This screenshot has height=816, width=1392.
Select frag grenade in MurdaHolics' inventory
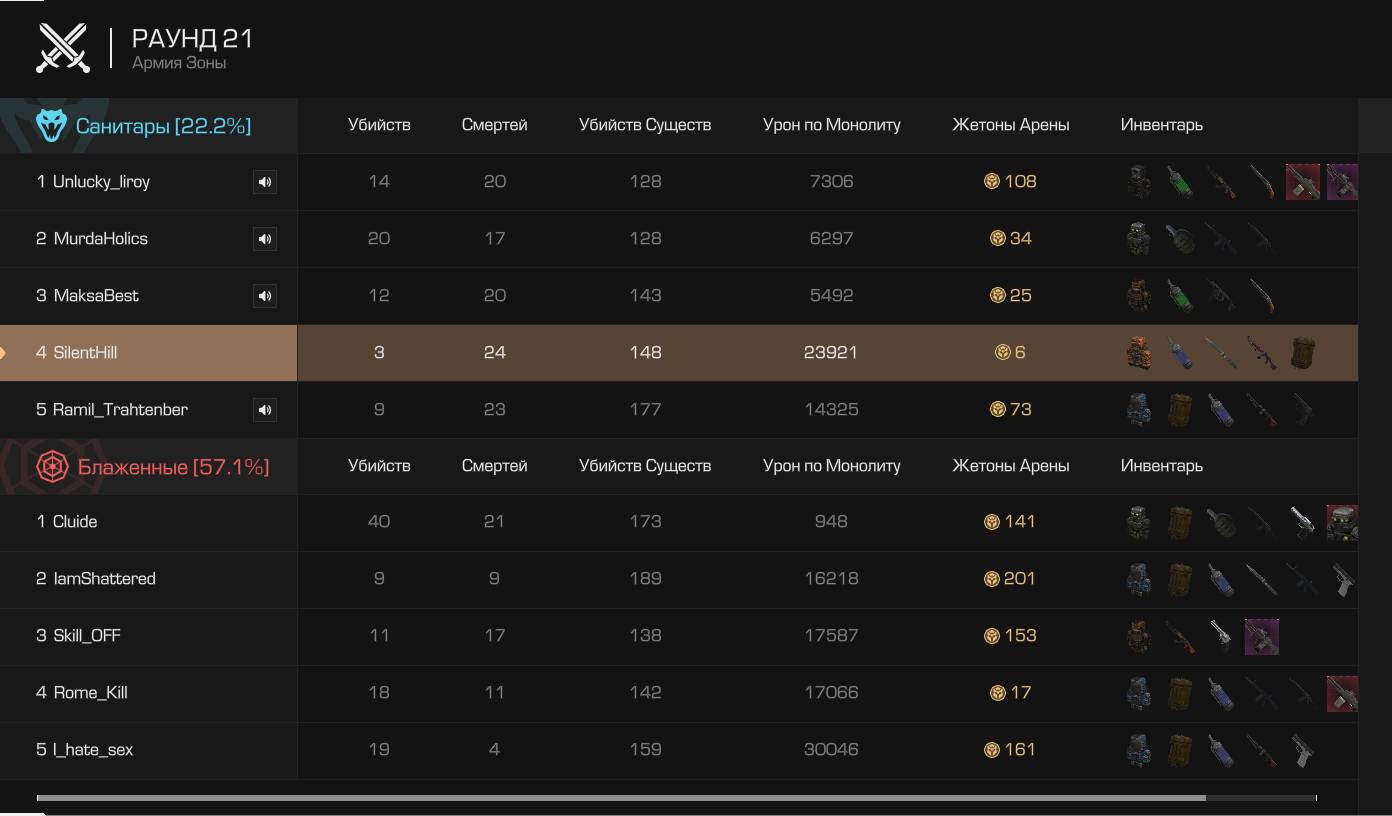(x=1180, y=239)
